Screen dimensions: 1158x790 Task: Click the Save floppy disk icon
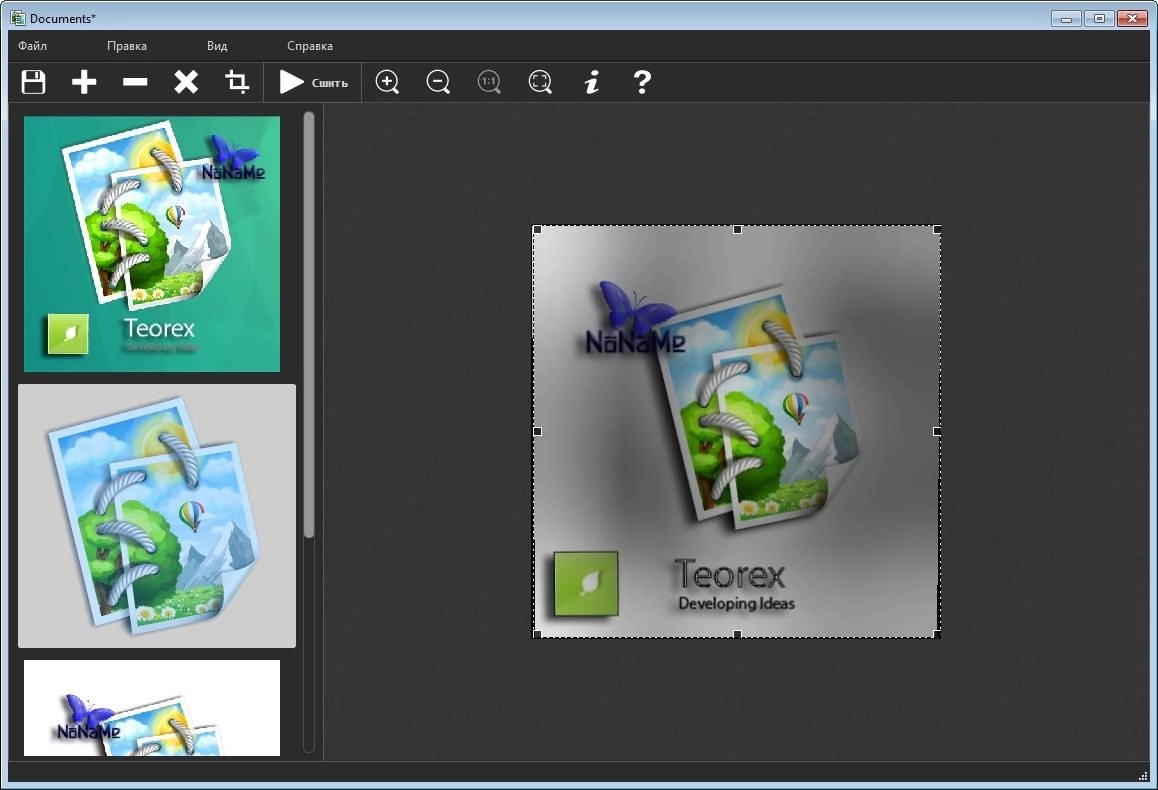(33, 82)
